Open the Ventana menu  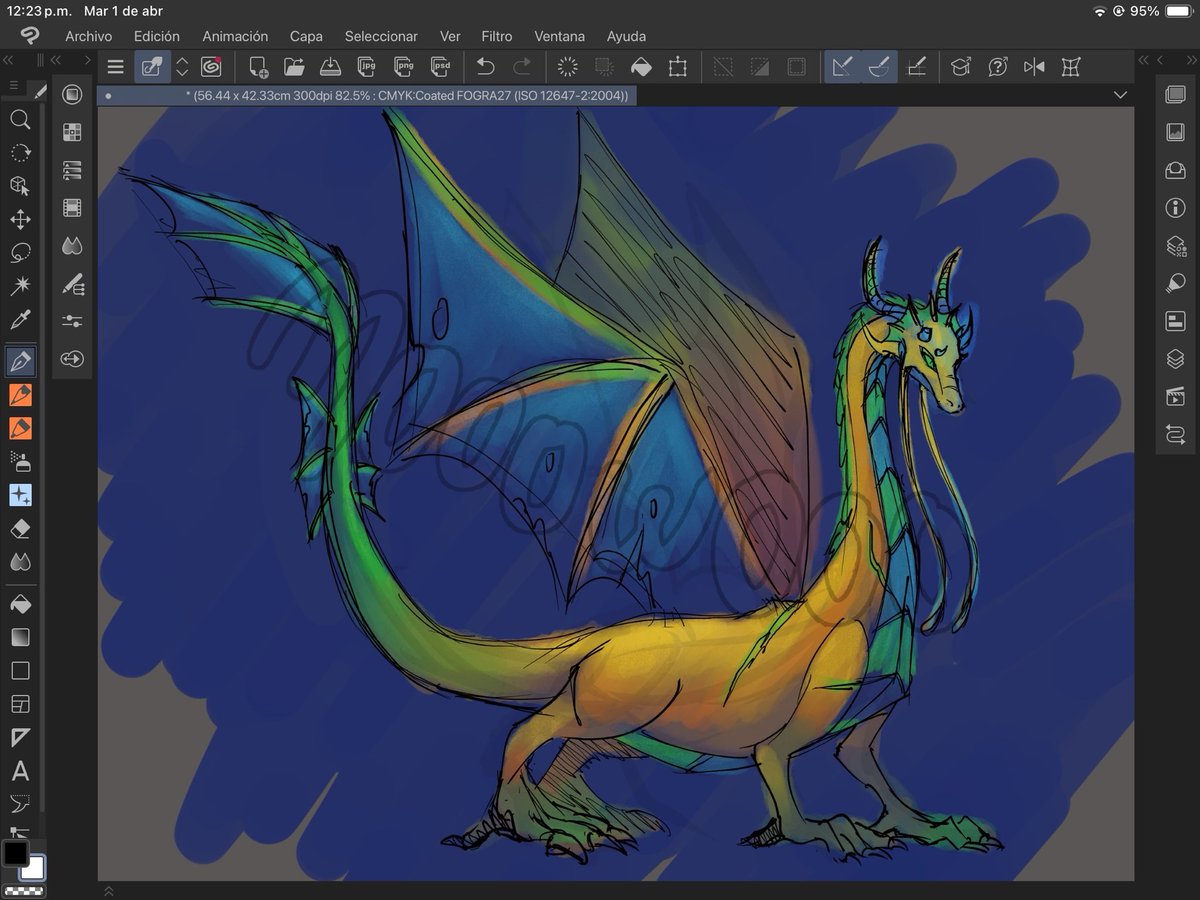point(560,36)
